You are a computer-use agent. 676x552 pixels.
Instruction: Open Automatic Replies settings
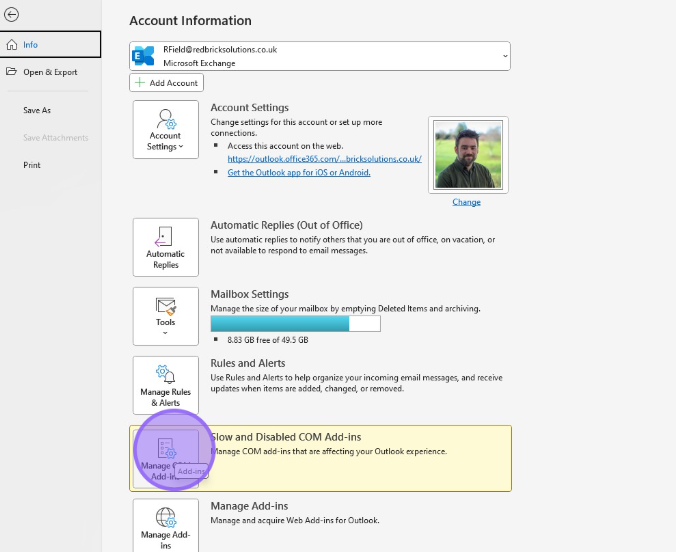tap(166, 247)
